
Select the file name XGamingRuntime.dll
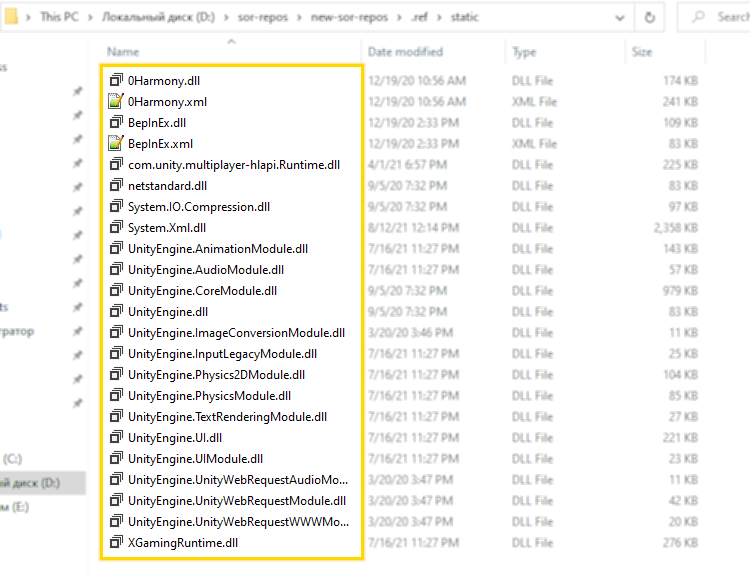(183, 543)
